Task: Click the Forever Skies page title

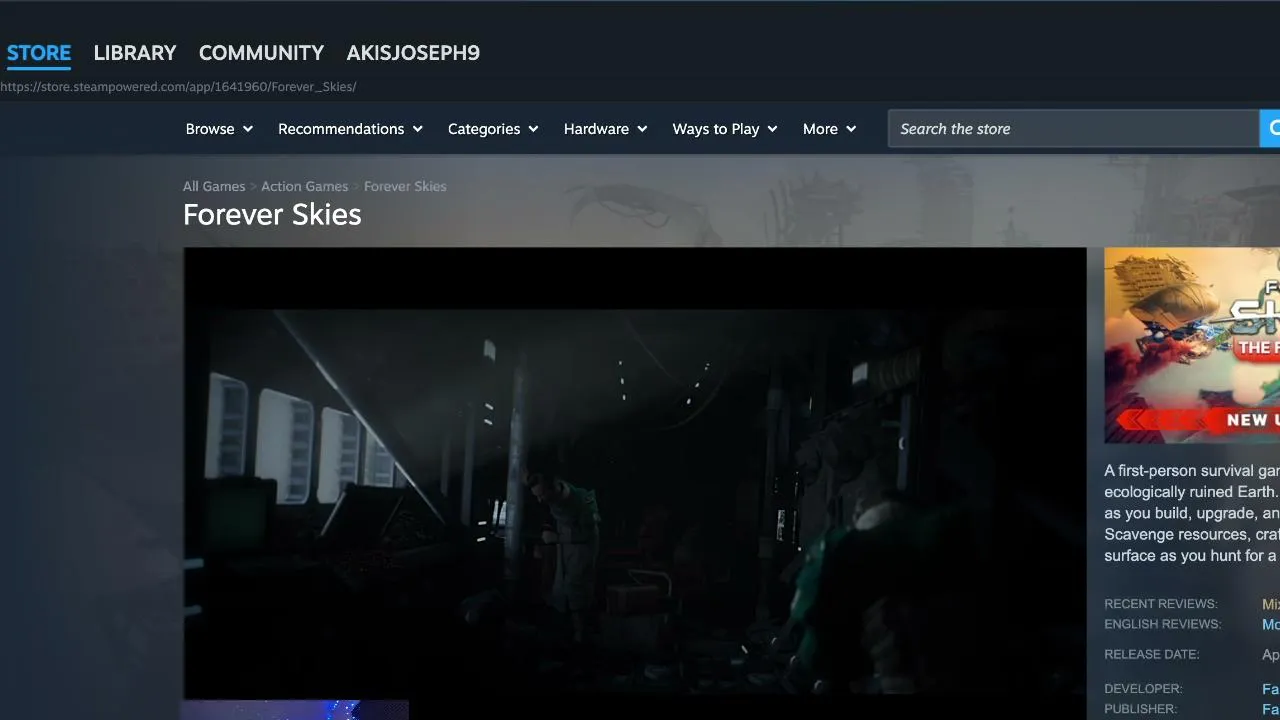Action: tap(272, 215)
